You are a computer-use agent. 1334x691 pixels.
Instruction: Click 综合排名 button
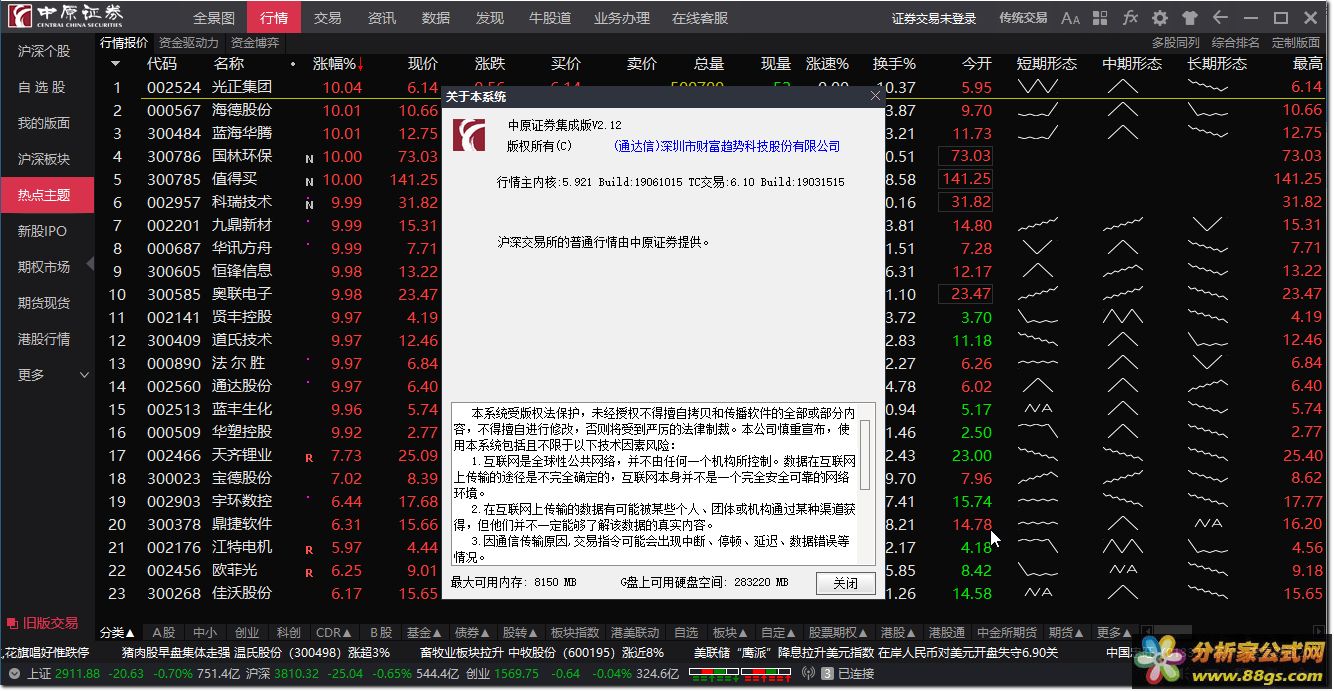[x=1235, y=43]
